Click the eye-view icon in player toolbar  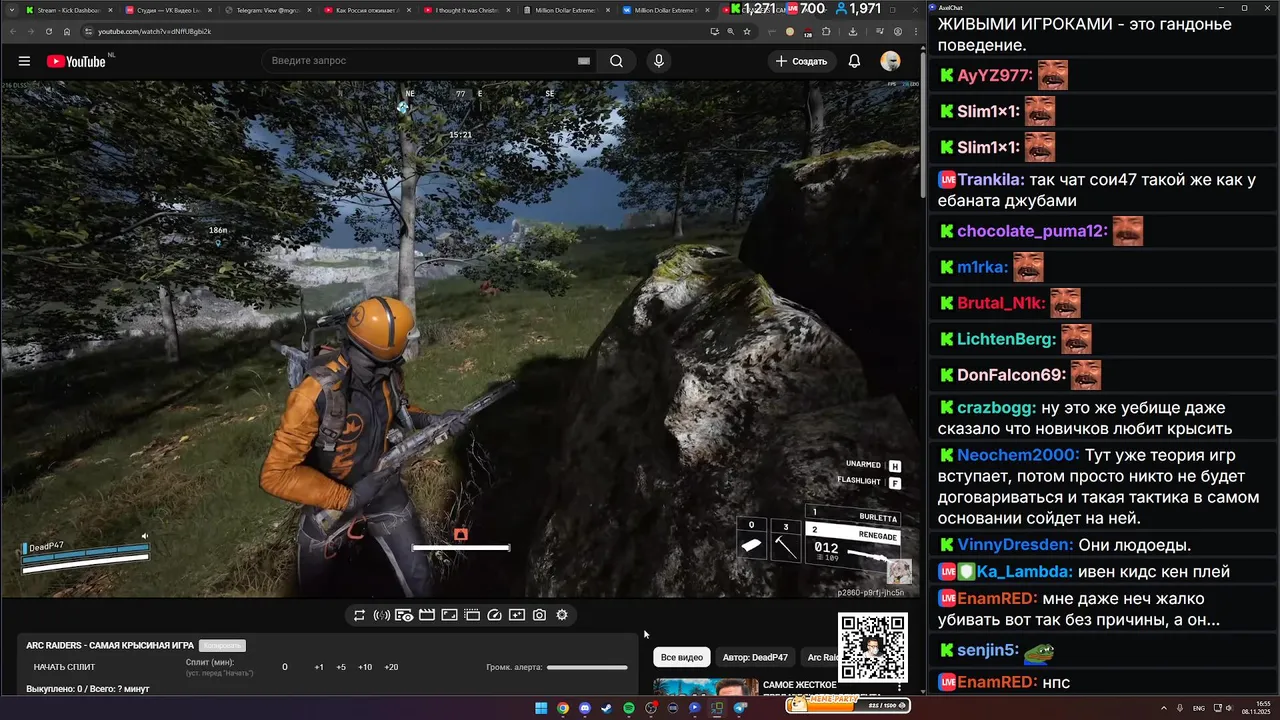[404, 615]
